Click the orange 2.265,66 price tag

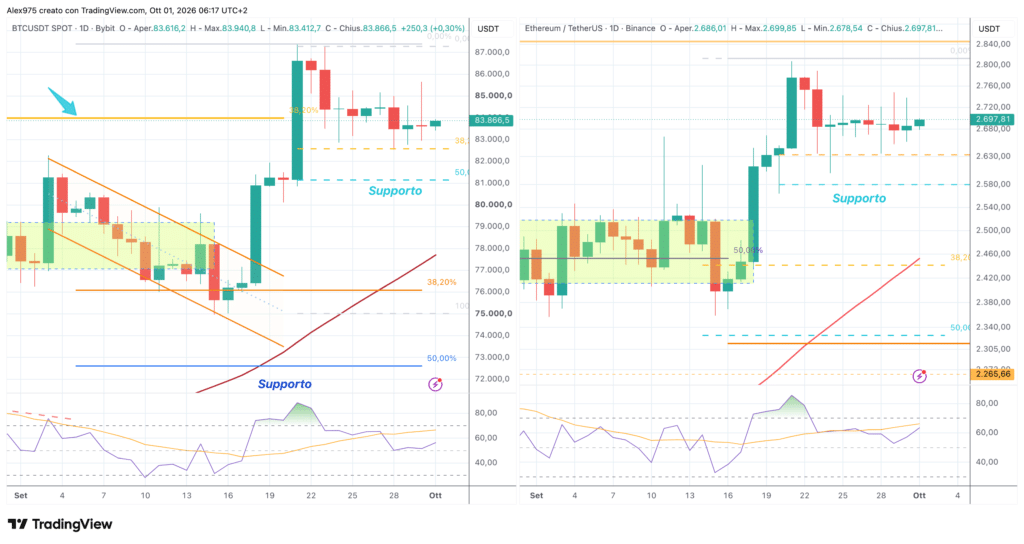[x=993, y=374]
